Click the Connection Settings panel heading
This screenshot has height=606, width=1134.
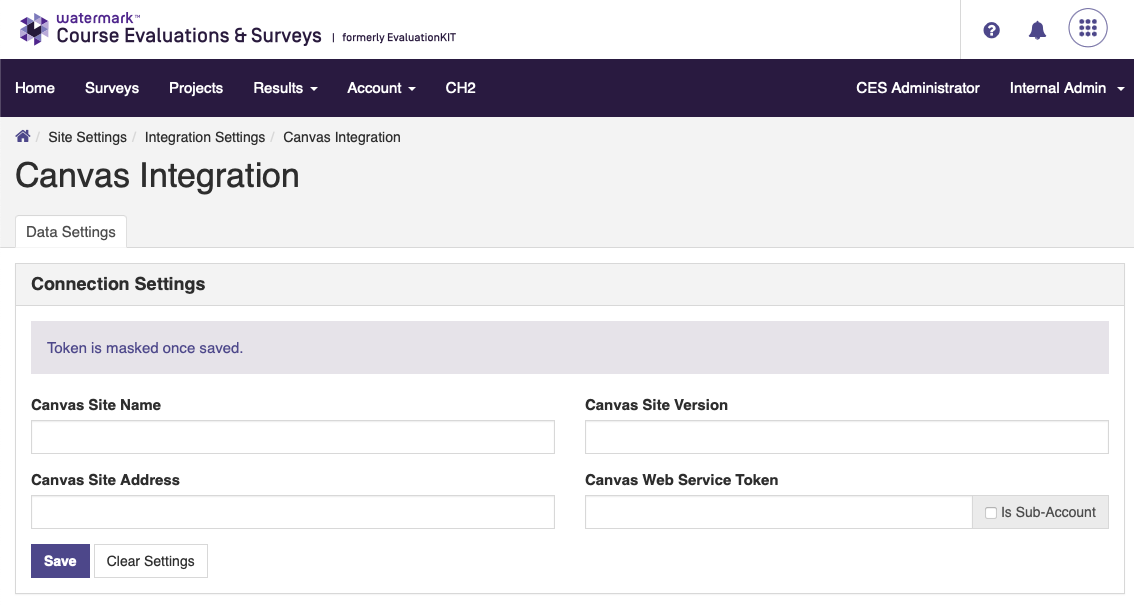(x=118, y=284)
